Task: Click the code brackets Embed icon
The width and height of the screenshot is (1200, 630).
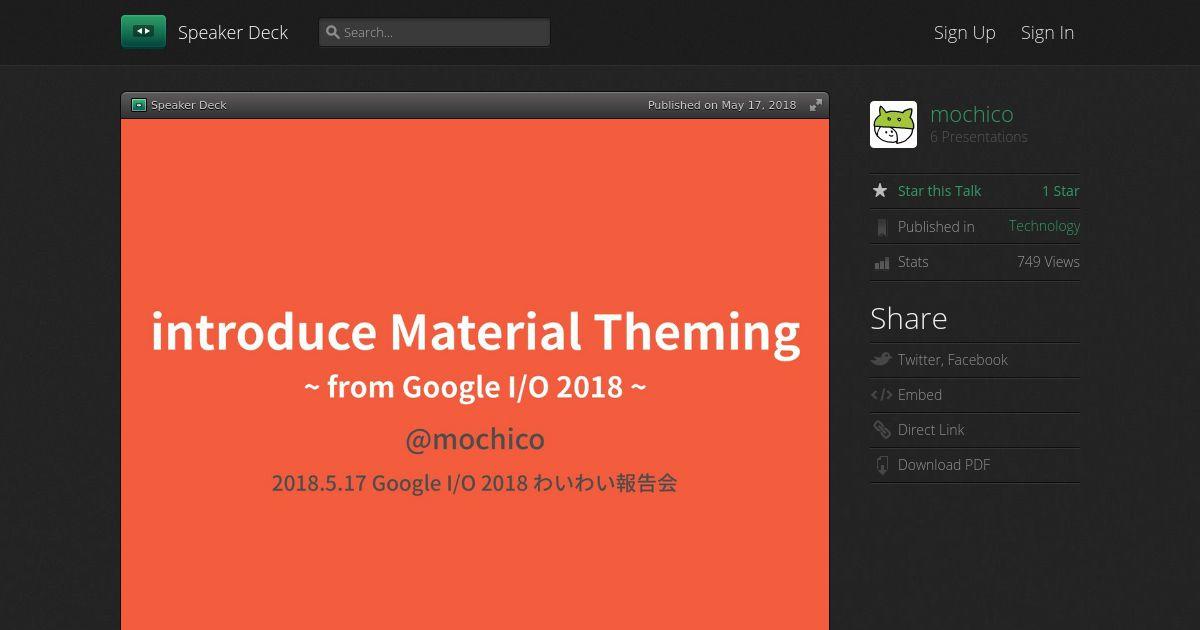Action: click(x=881, y=395)
